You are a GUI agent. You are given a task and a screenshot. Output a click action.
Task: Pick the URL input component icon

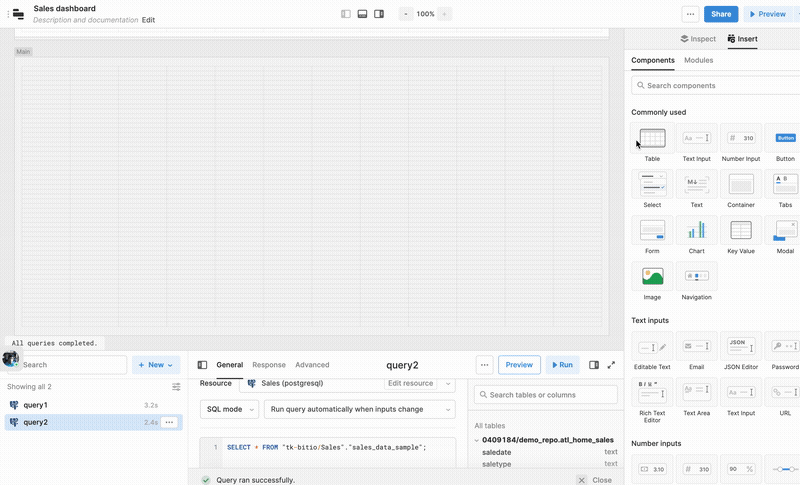pyautogui.click(x=785, y=393)
